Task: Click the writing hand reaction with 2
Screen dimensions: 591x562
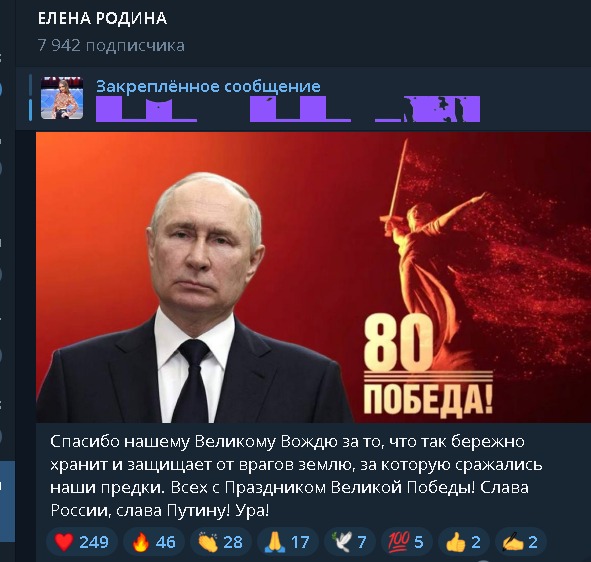Action: [x=521, y=542]
